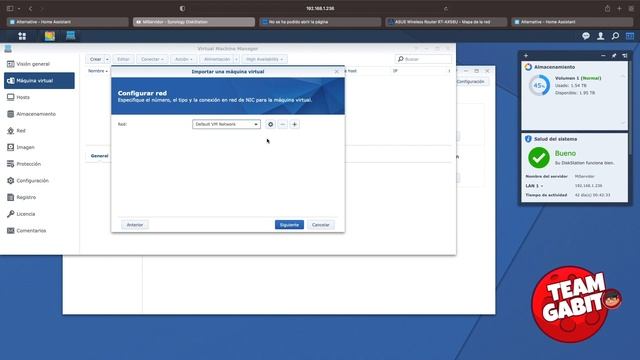Click the IP column header

(395, 71)
